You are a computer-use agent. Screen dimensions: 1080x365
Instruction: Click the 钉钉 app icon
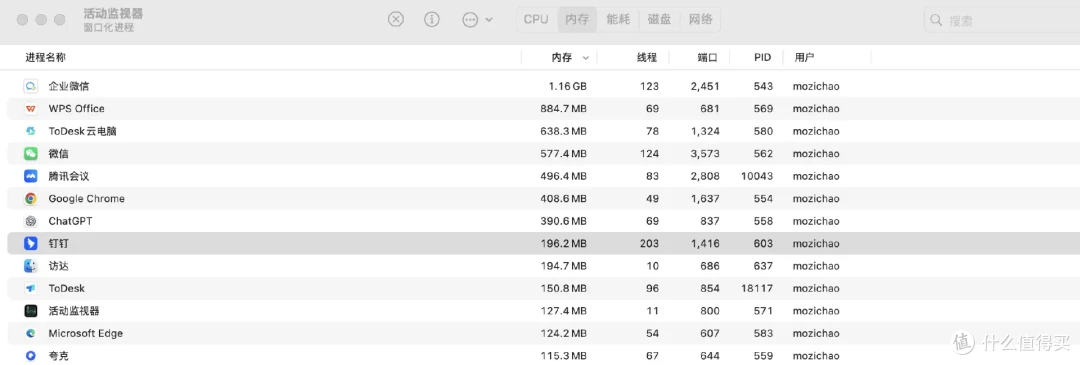click(x=30, y=243)
